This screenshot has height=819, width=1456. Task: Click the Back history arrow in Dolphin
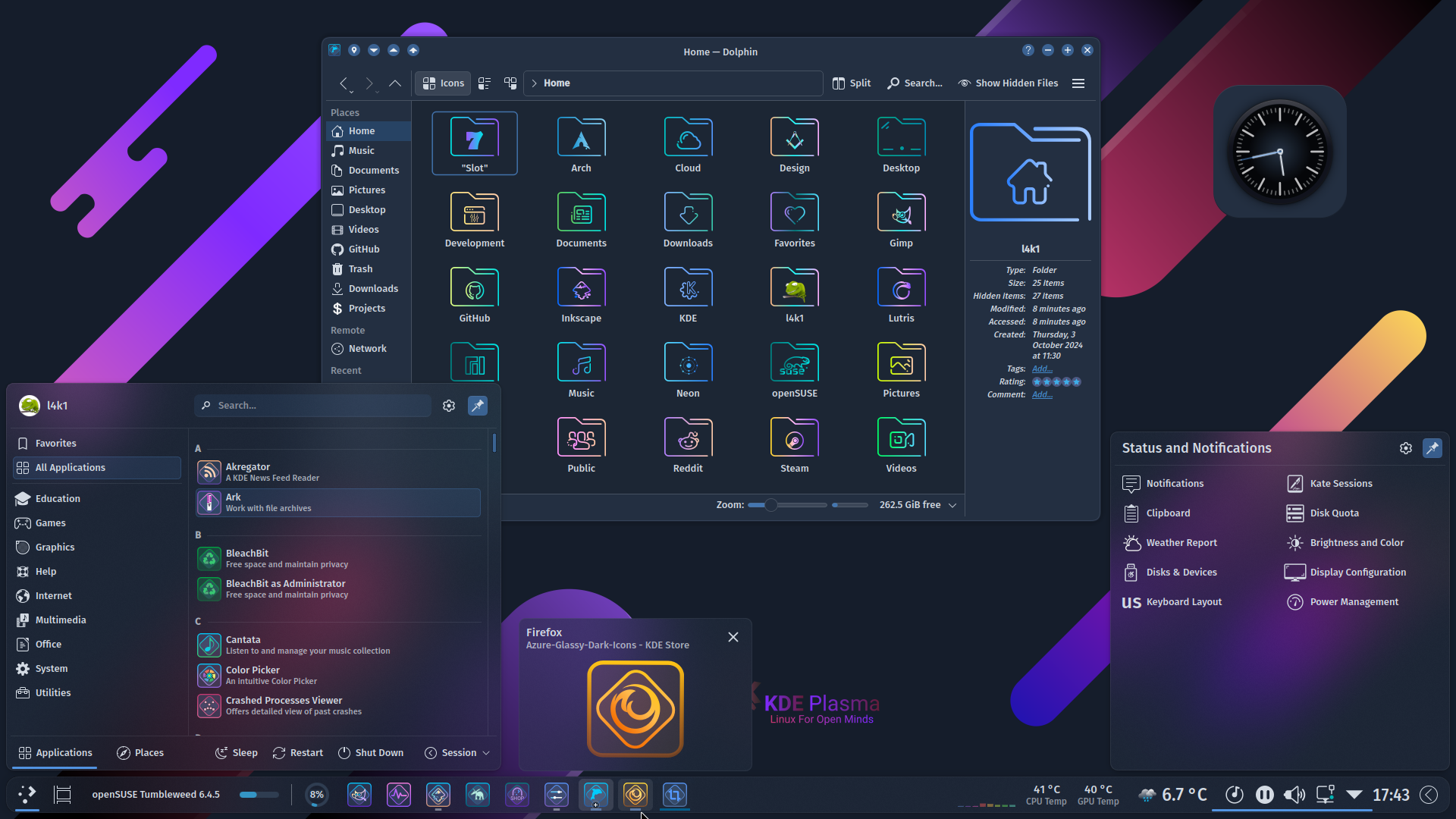(344, 83)
